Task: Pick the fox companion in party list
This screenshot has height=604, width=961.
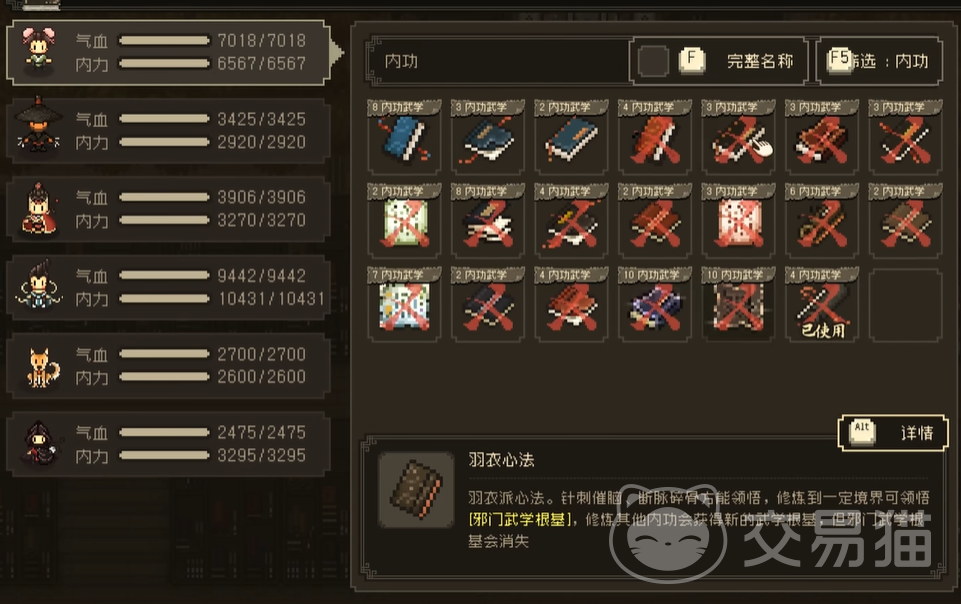Action: [x=169, y=366]
